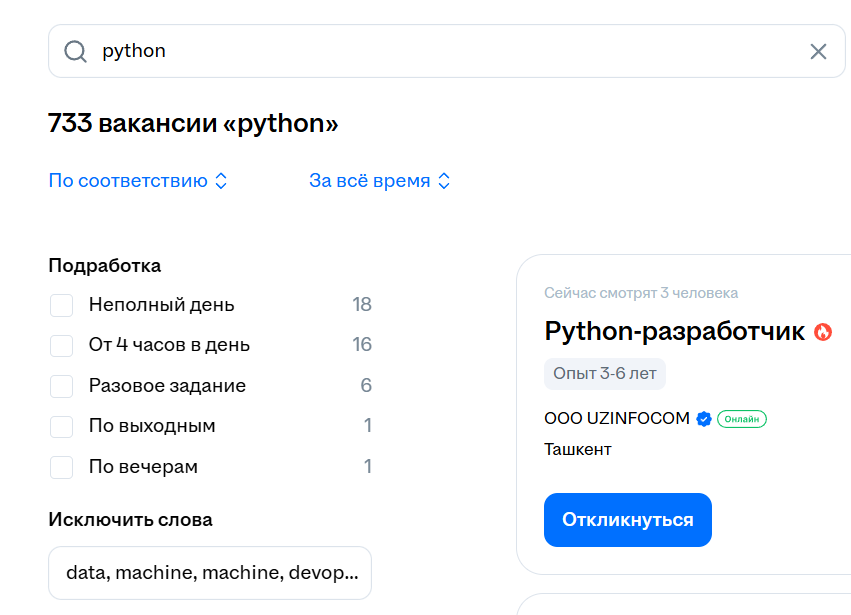This screenshot has width=851, height=615.
Task: Click the hot vacancy flame icon
Action: pos(822,332)
